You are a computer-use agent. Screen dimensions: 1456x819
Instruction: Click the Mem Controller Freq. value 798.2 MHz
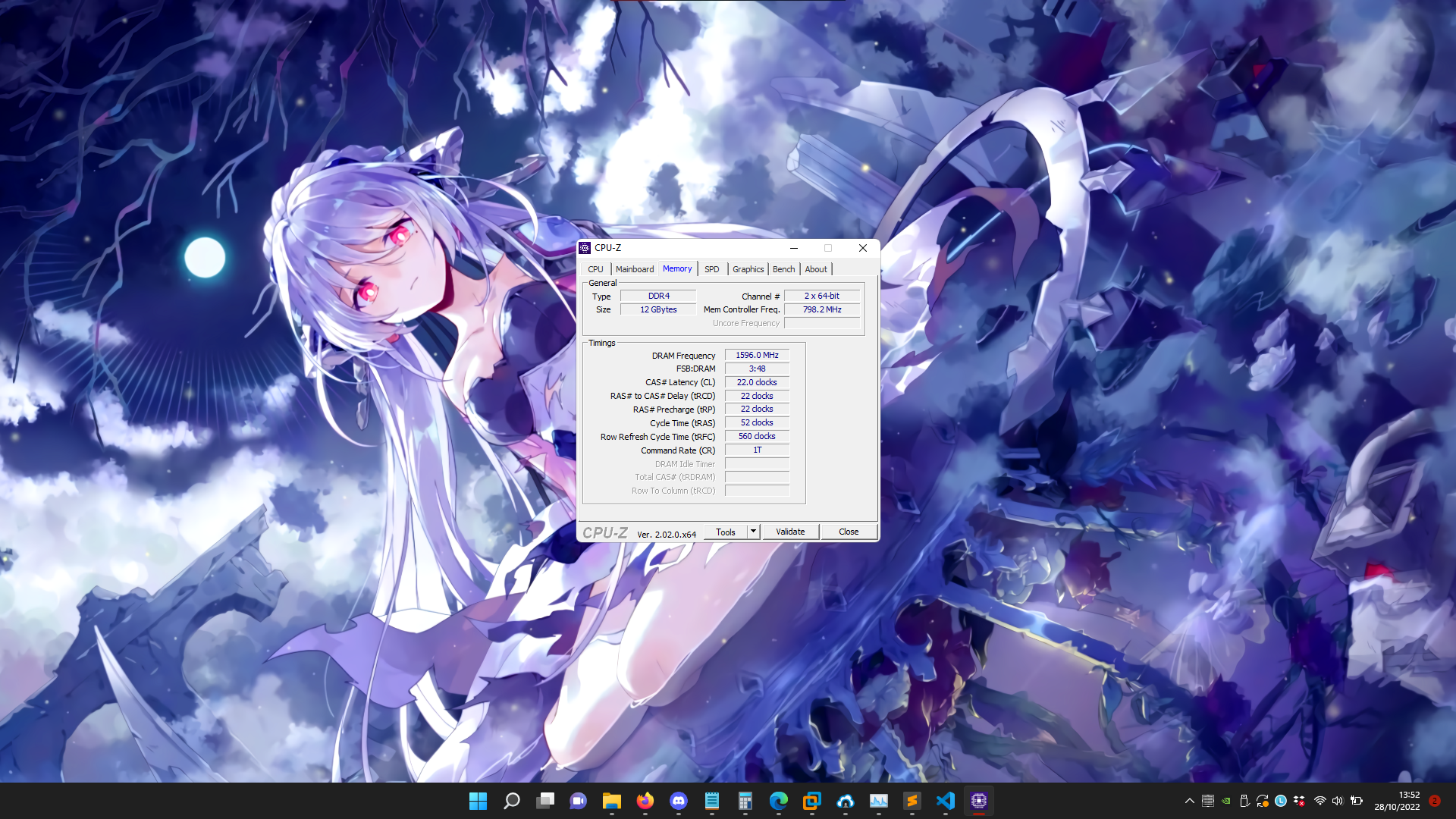coord(822,309)
